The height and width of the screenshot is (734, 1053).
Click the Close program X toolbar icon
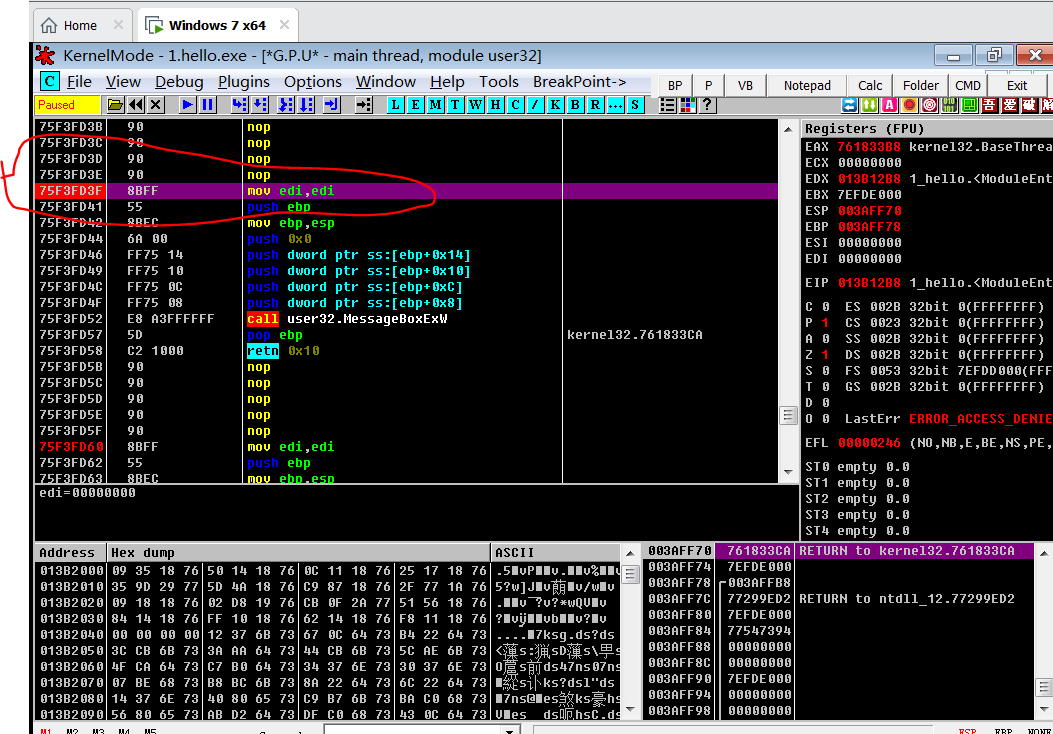(156, 105)
